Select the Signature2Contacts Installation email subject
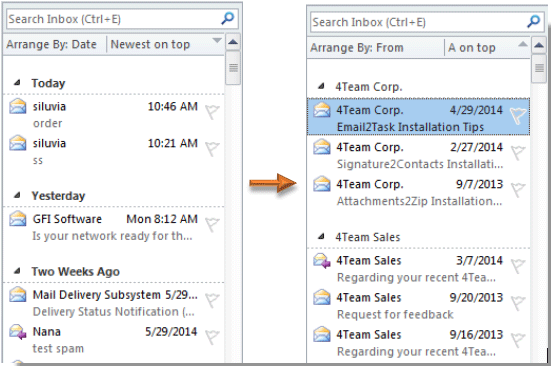551x366 pixels. click(x=420, y=164)
